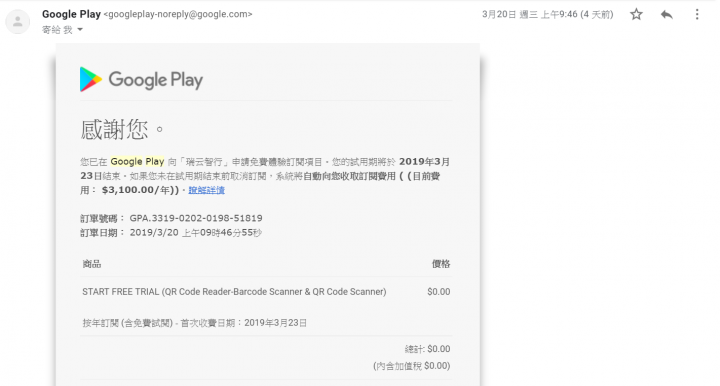720x386 pixels.
Task: Click the 價格 column header
Action: coord(441,264)
